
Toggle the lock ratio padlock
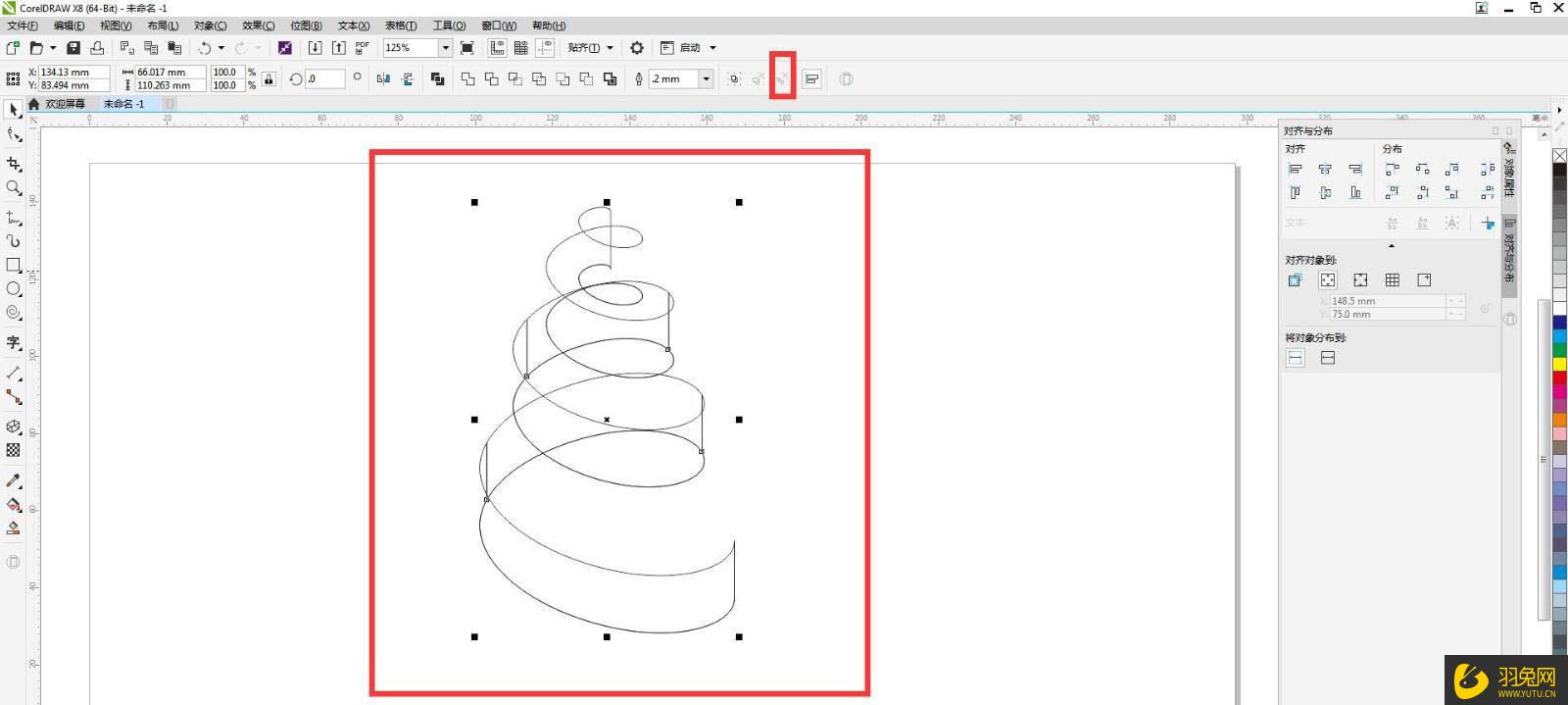coord(269,79)
